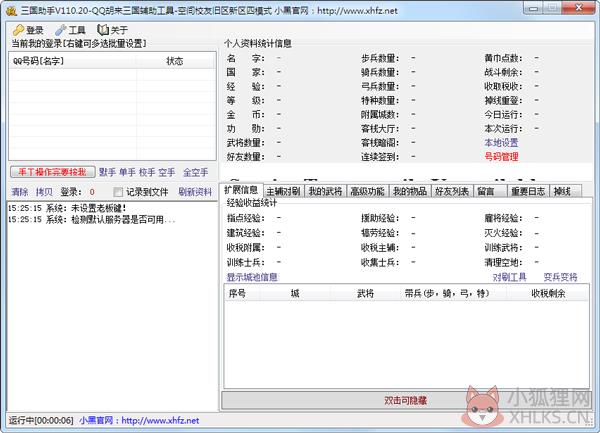Click the 运行中[00:00:06] status text
600x433 pixels.
coord(41,420)
